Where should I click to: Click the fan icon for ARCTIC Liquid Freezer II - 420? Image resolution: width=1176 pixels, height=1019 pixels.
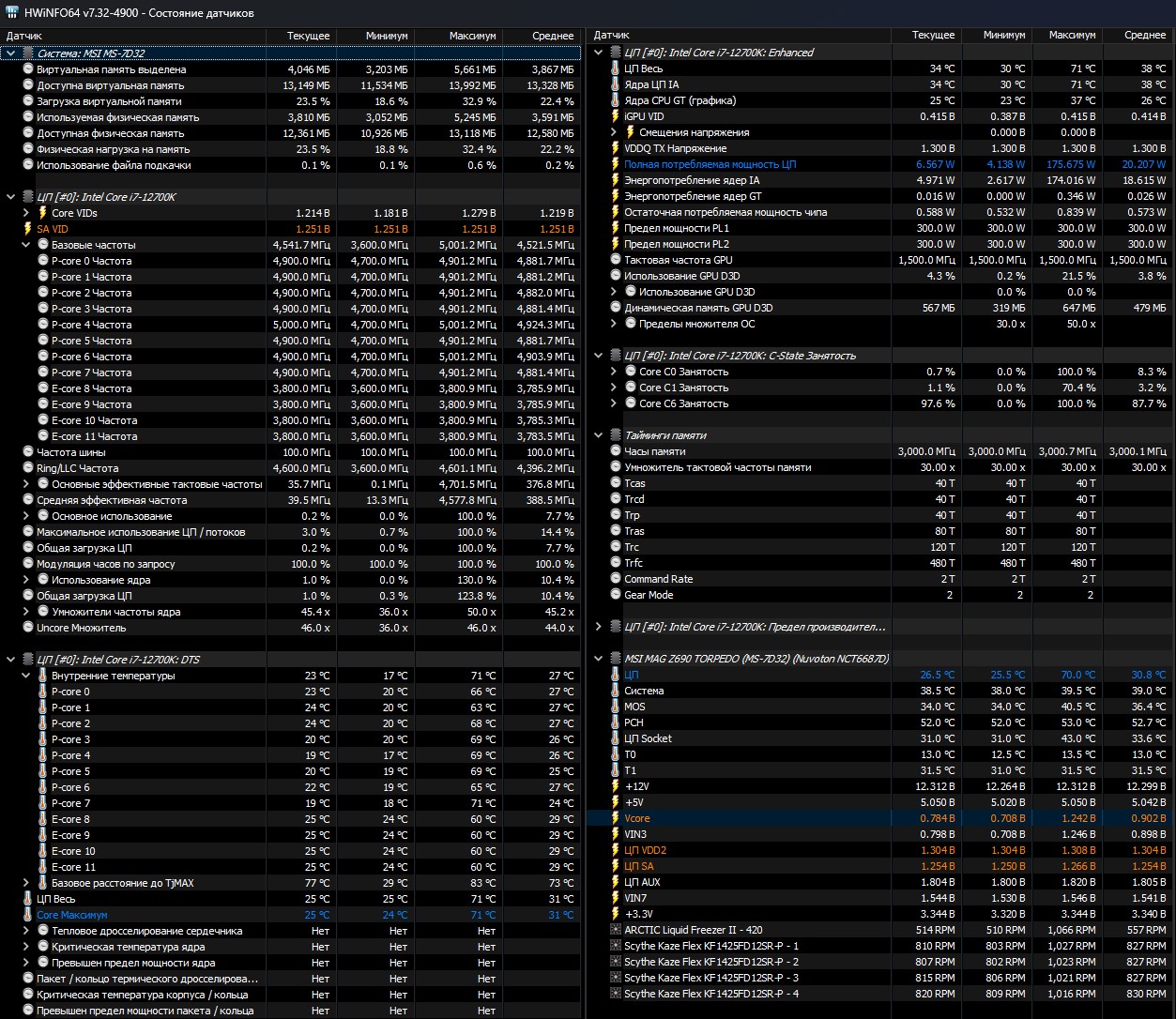pos(616,930)
